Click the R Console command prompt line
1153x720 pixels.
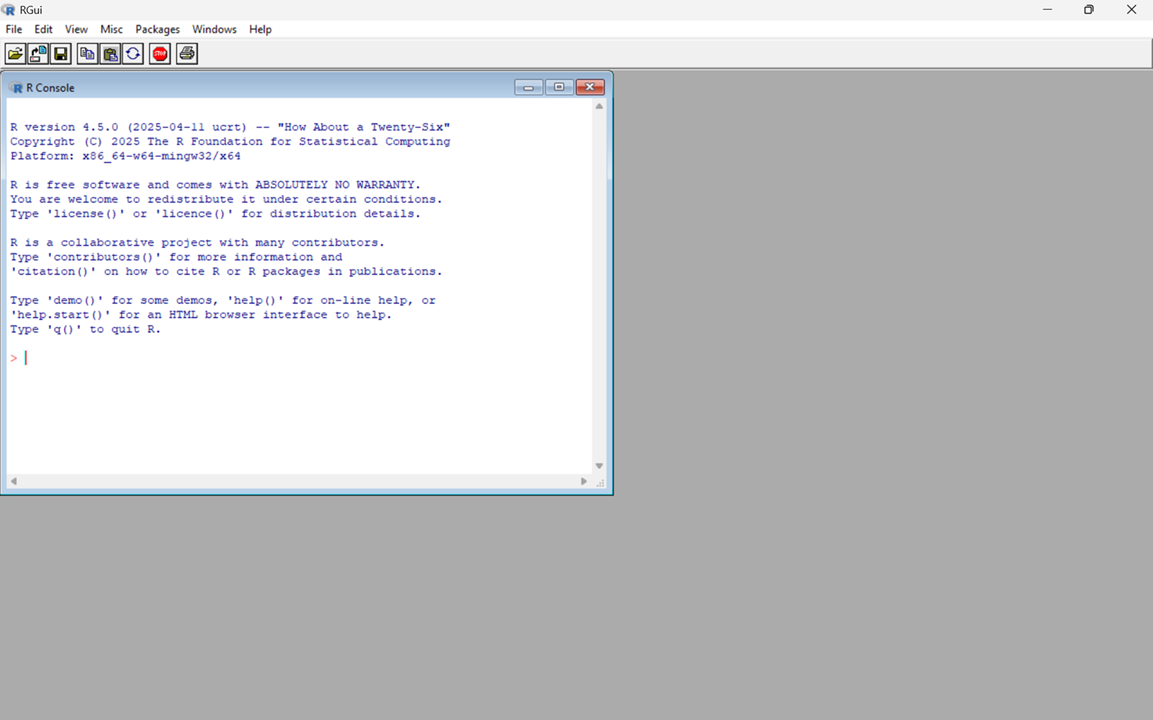(x=300, y=358)
